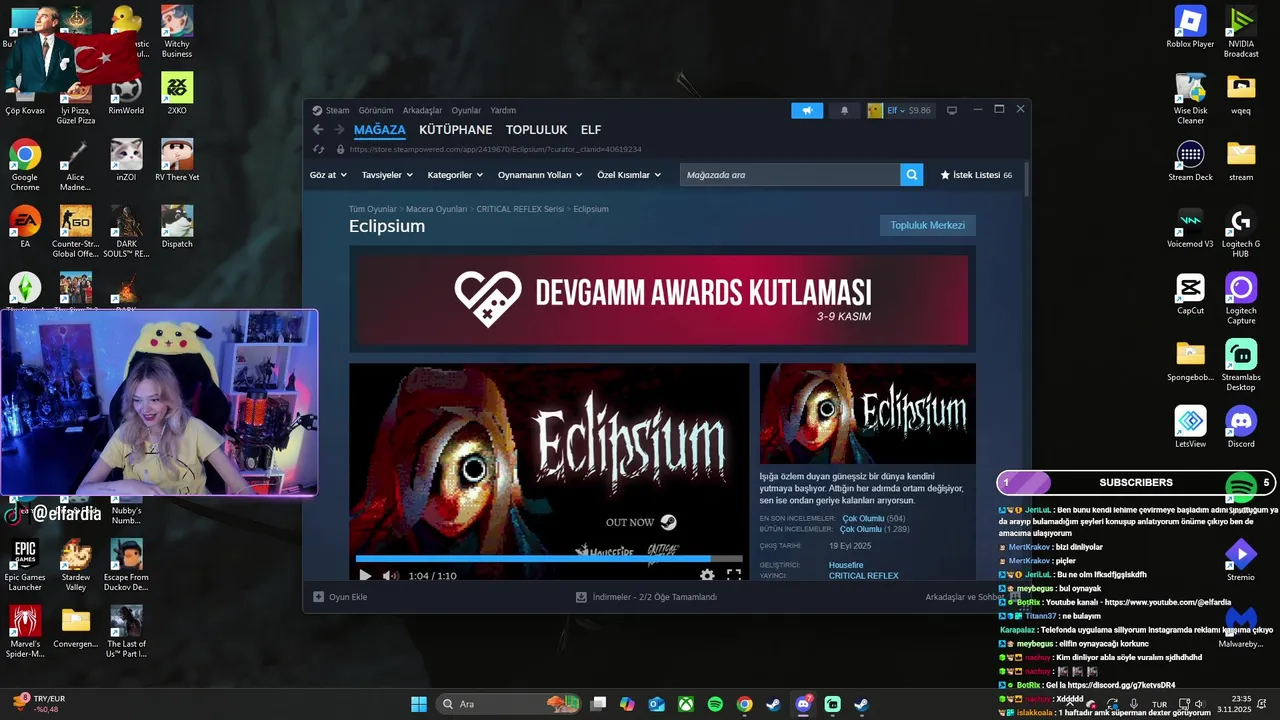Open the Stardew Valley shortcut
The image size is (1280, 720).
pyautogui.click(x=75, y=565)
